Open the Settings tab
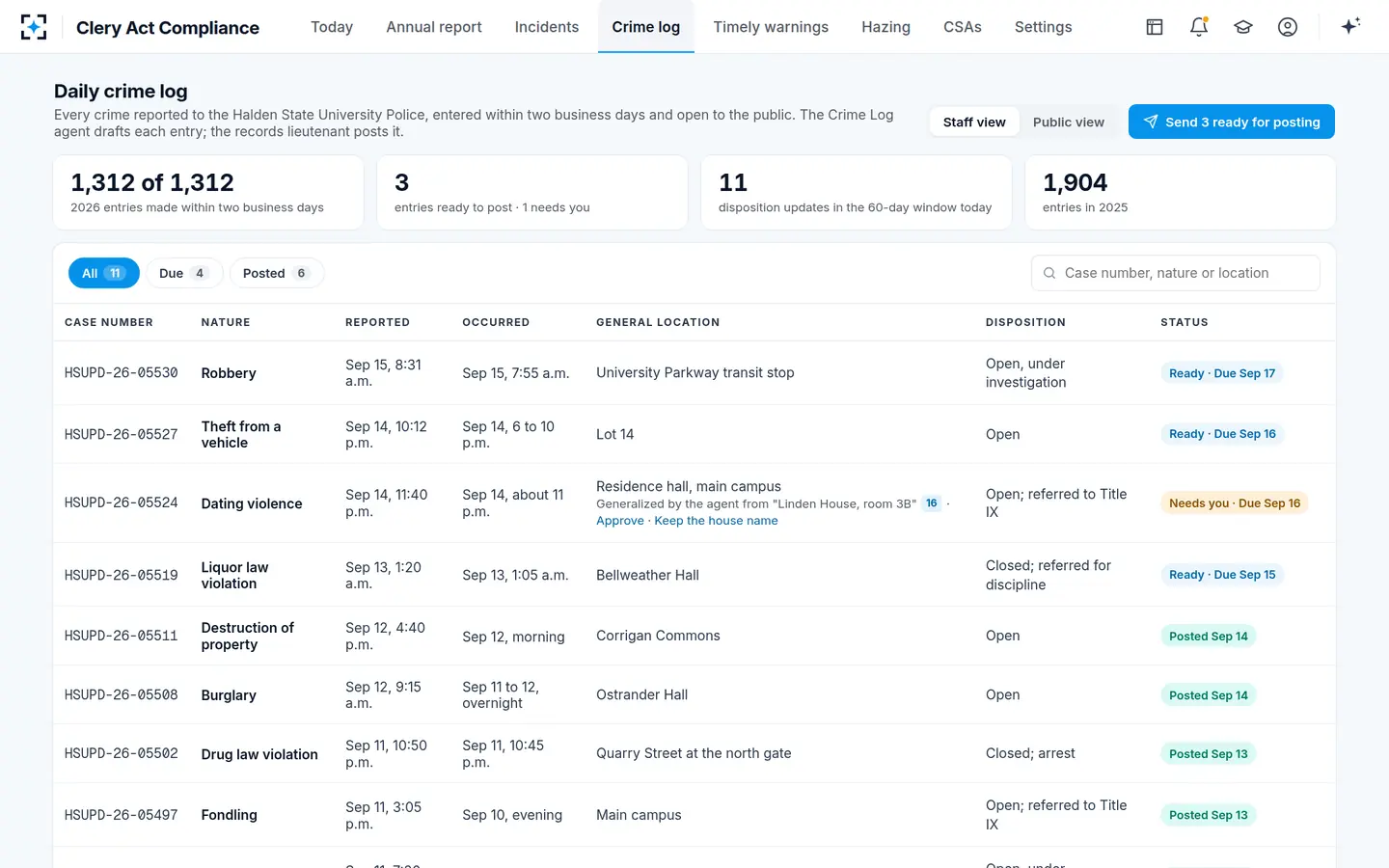Viewport: 1389px width, 868px height. [1044, 27]
